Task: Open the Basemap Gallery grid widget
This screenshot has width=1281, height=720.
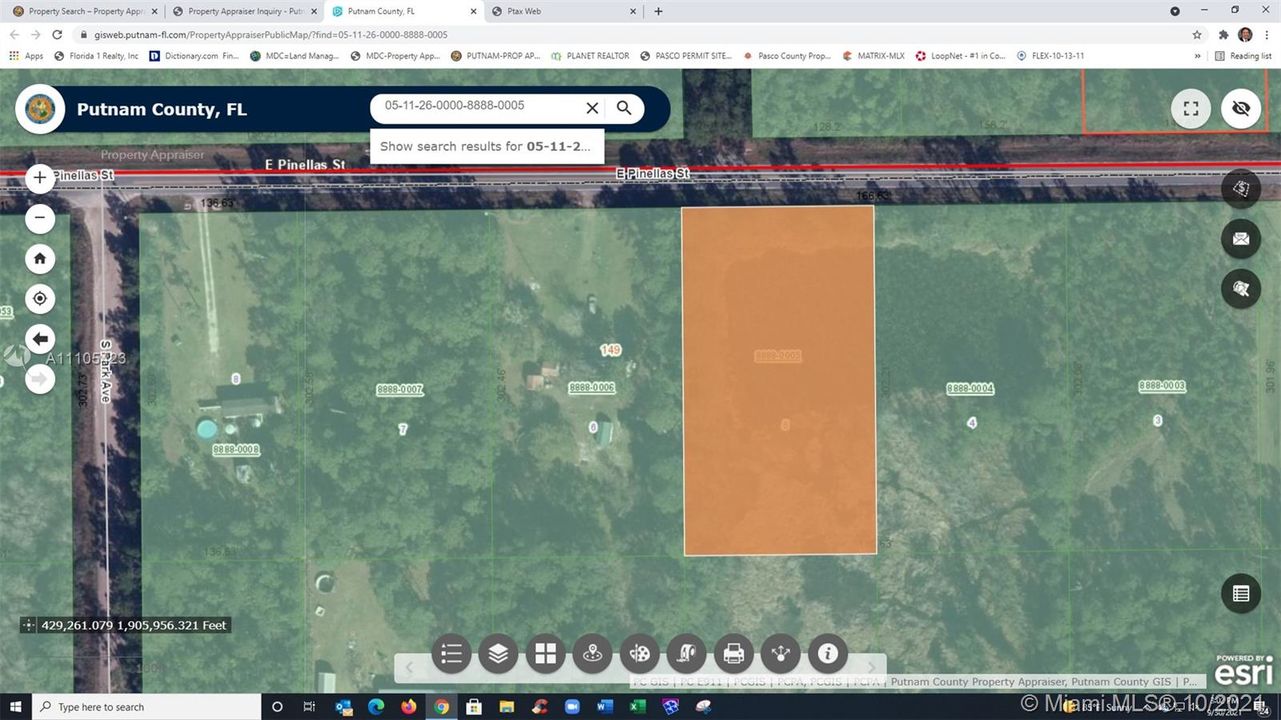Action: (x=545, y=654)
